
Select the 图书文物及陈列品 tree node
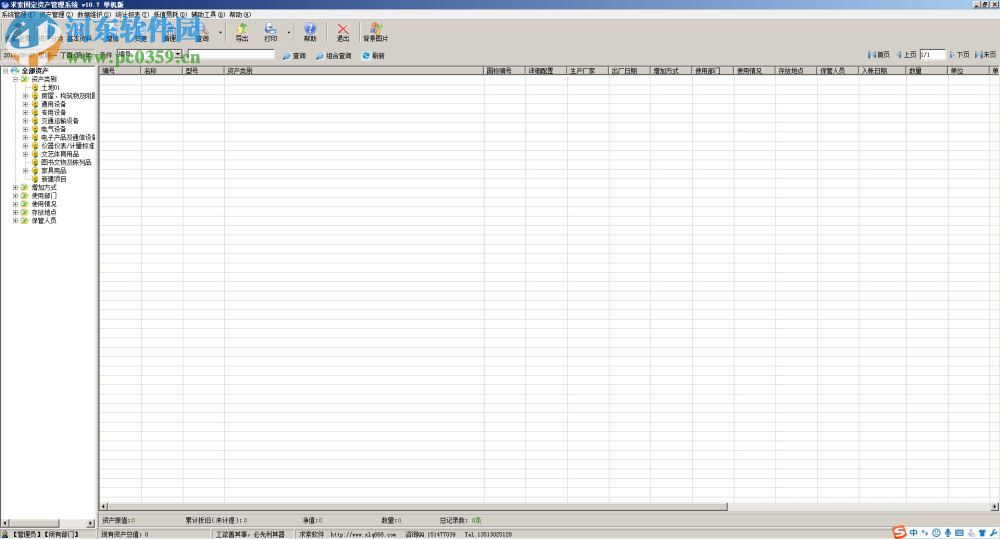coord(66,163)
